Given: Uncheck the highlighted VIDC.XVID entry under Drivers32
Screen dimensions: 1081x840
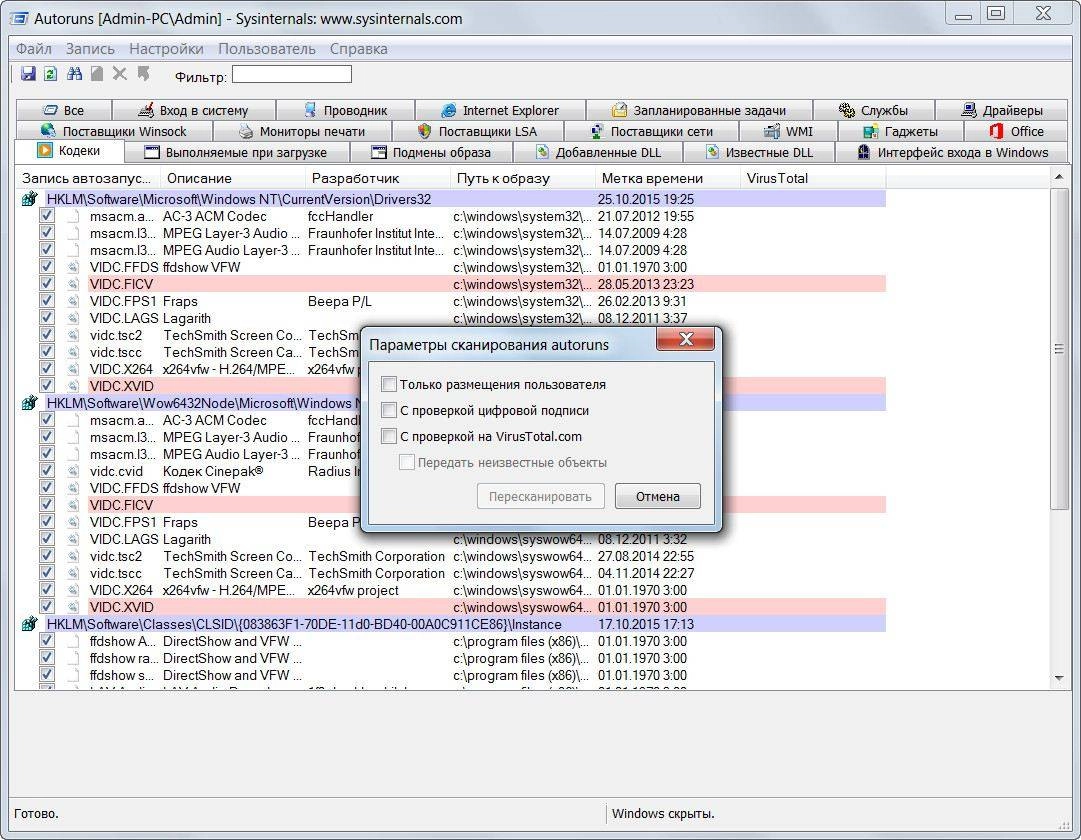Looking at the screenshot, I should click(x=46, y=386).
